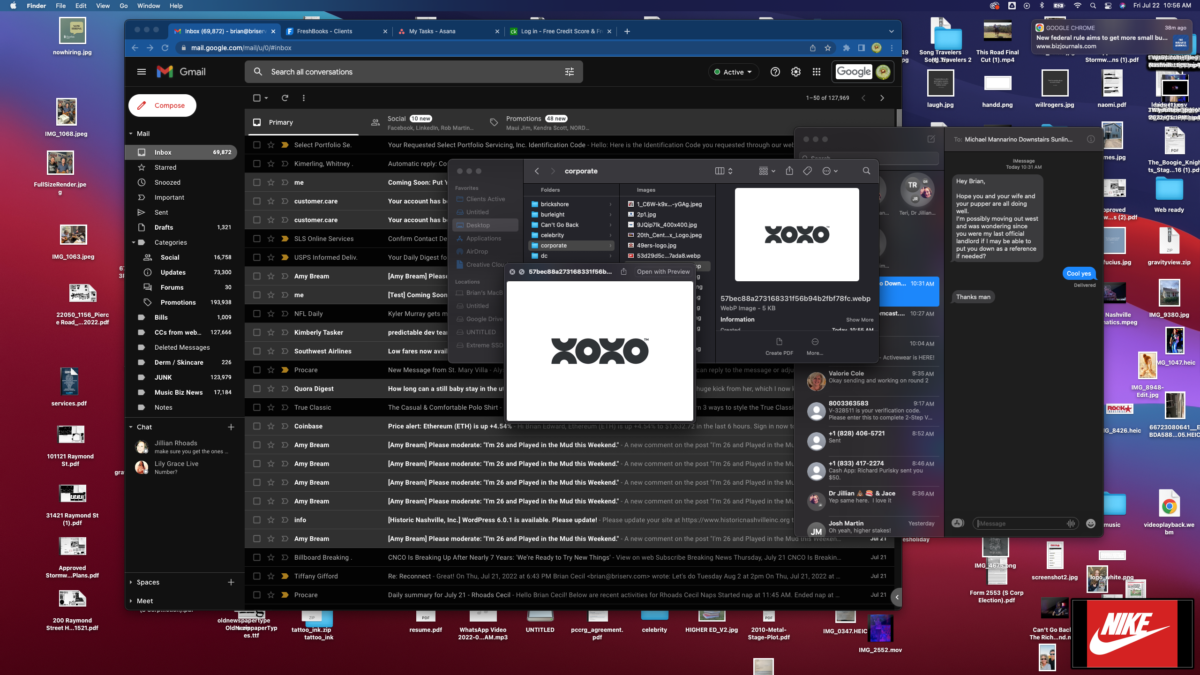Bookmark this page with star icon

coord(827,47)
